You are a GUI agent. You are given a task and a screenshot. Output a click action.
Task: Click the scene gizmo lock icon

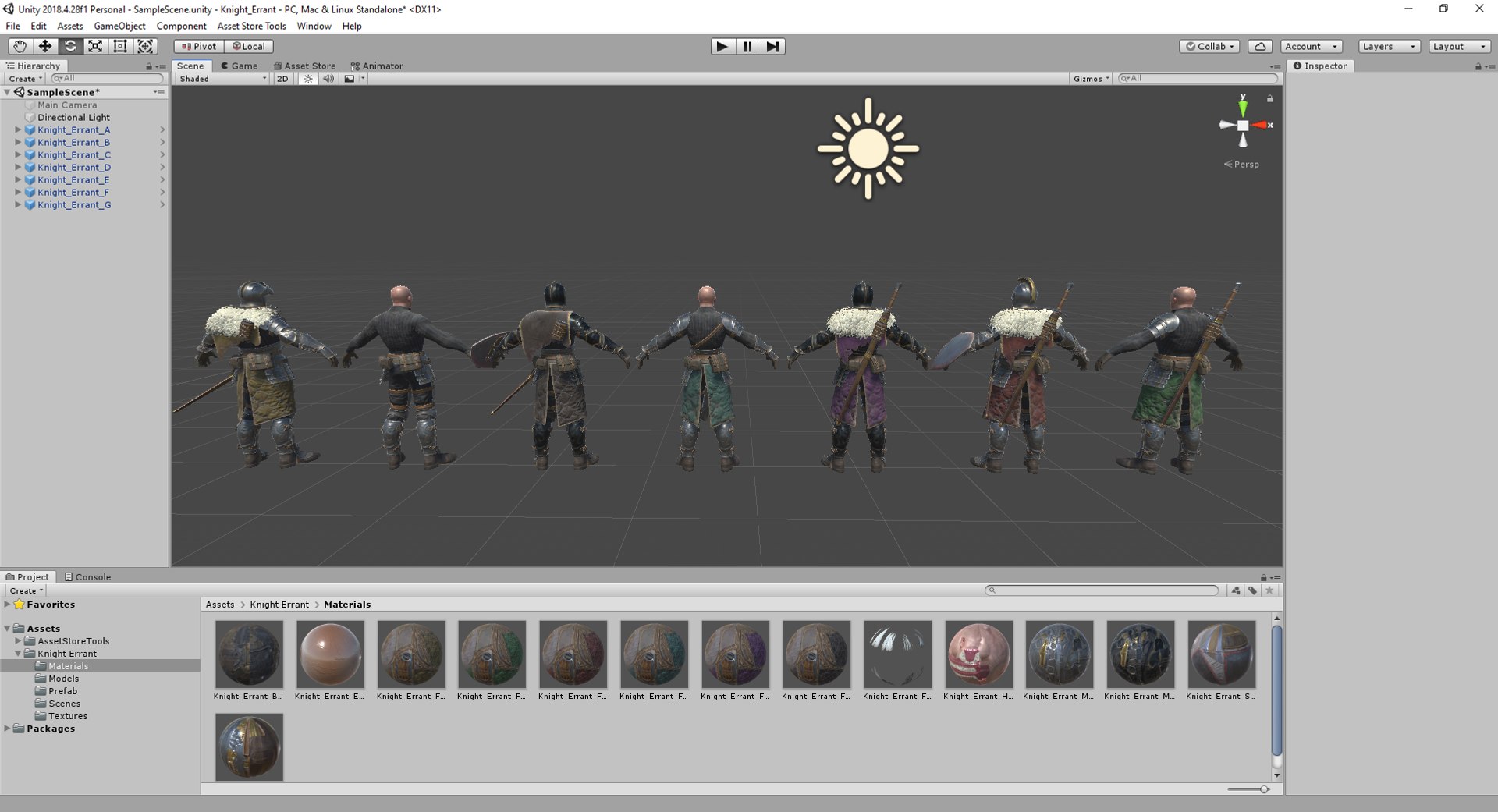1269,99
